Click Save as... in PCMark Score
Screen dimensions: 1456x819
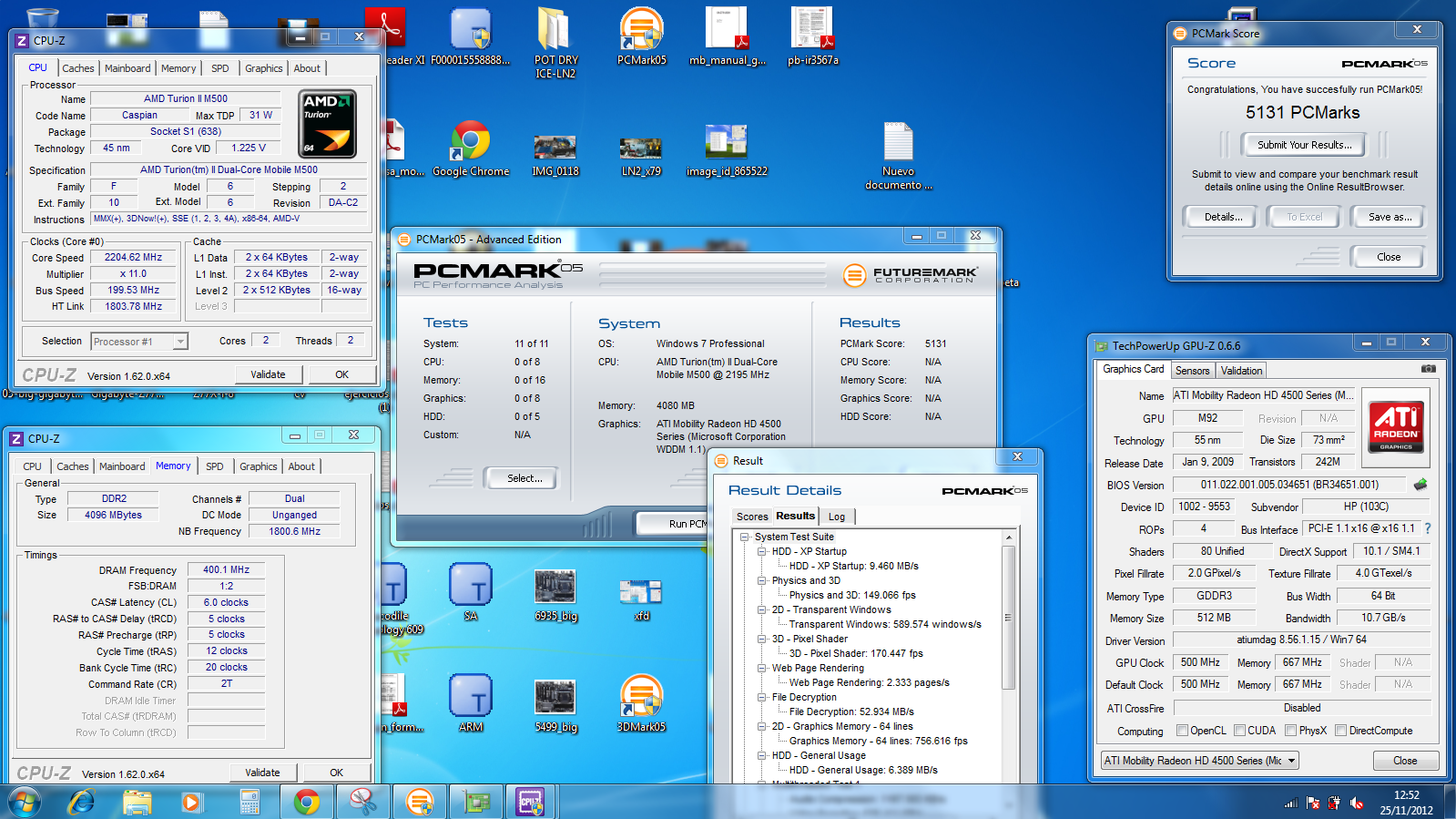point(1390,217)
